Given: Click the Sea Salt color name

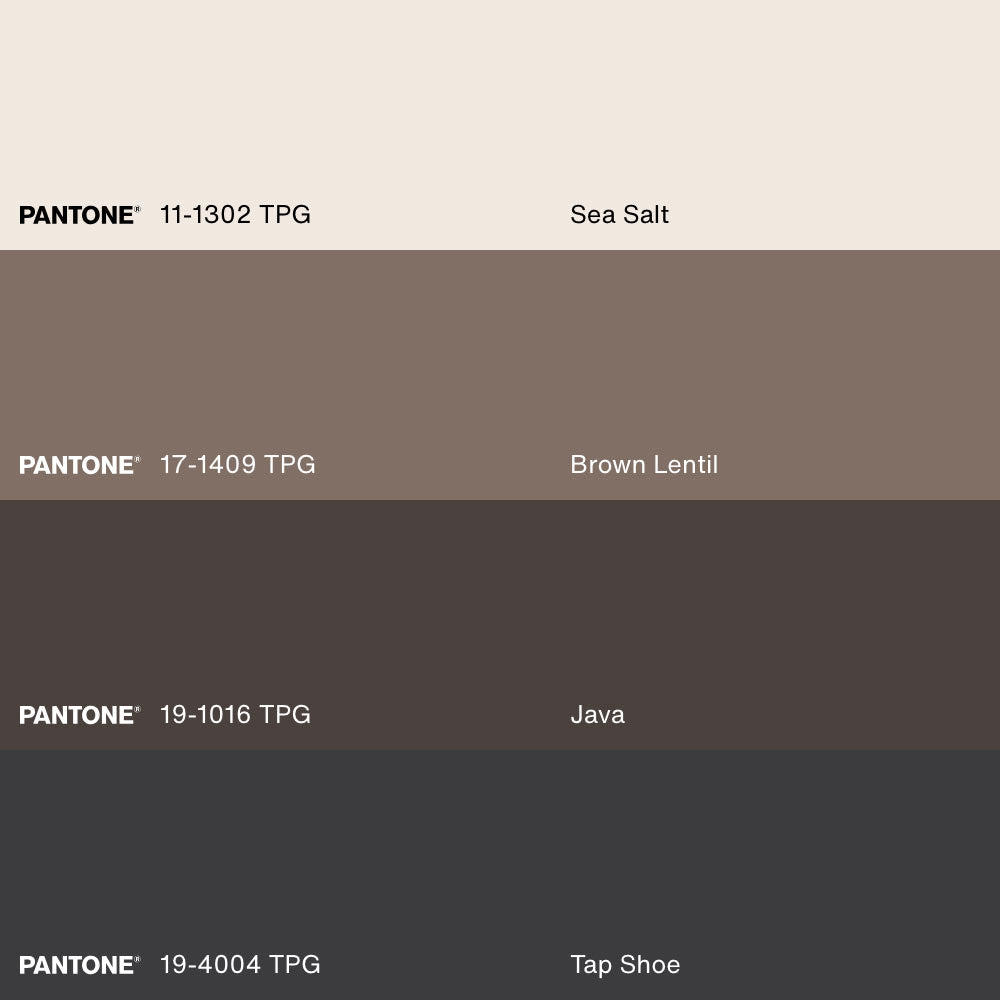Looking at the screenshot, I should tap(619, 214).
